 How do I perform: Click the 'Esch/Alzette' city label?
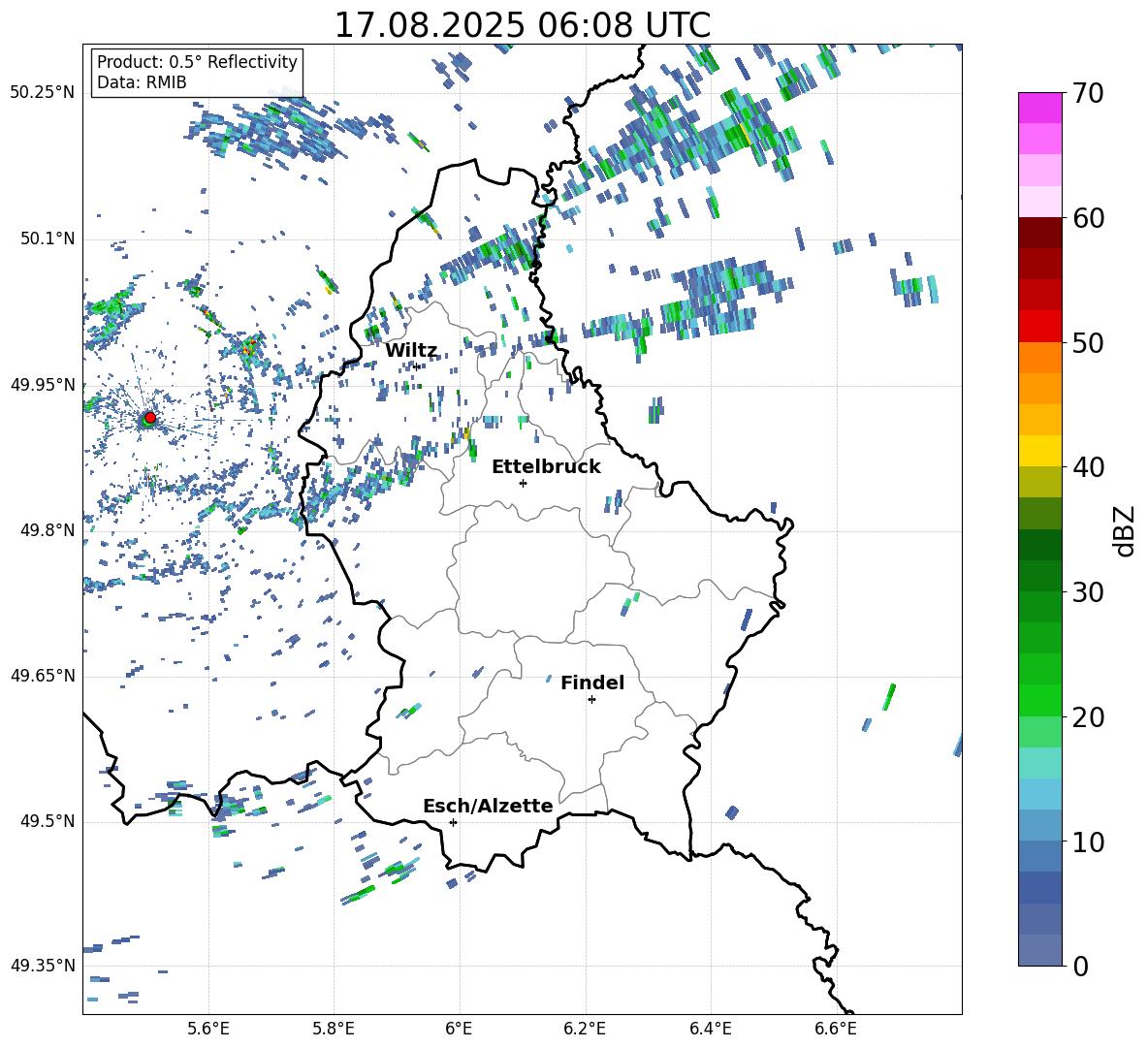tap(488, 806)
